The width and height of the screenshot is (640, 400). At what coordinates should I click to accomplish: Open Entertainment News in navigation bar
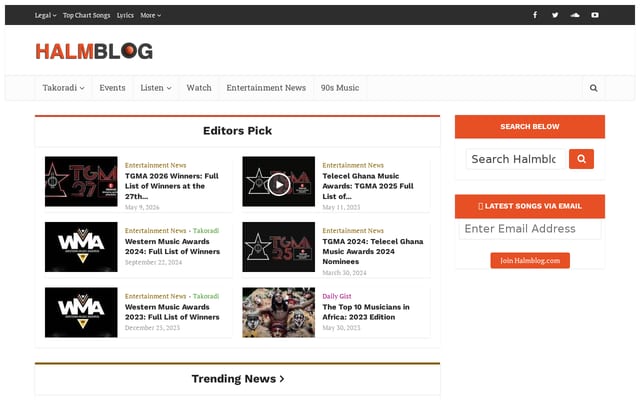click(x=266, y=88)
